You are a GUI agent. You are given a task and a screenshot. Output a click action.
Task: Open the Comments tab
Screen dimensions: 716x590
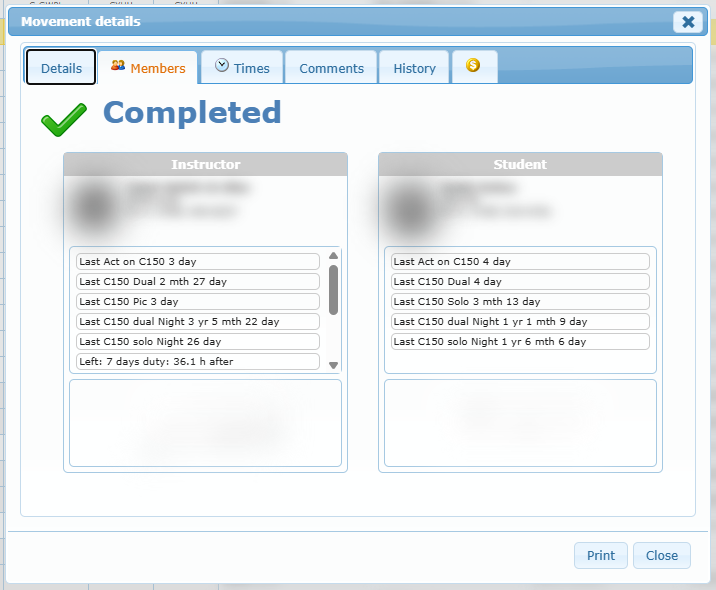(331, 68)
